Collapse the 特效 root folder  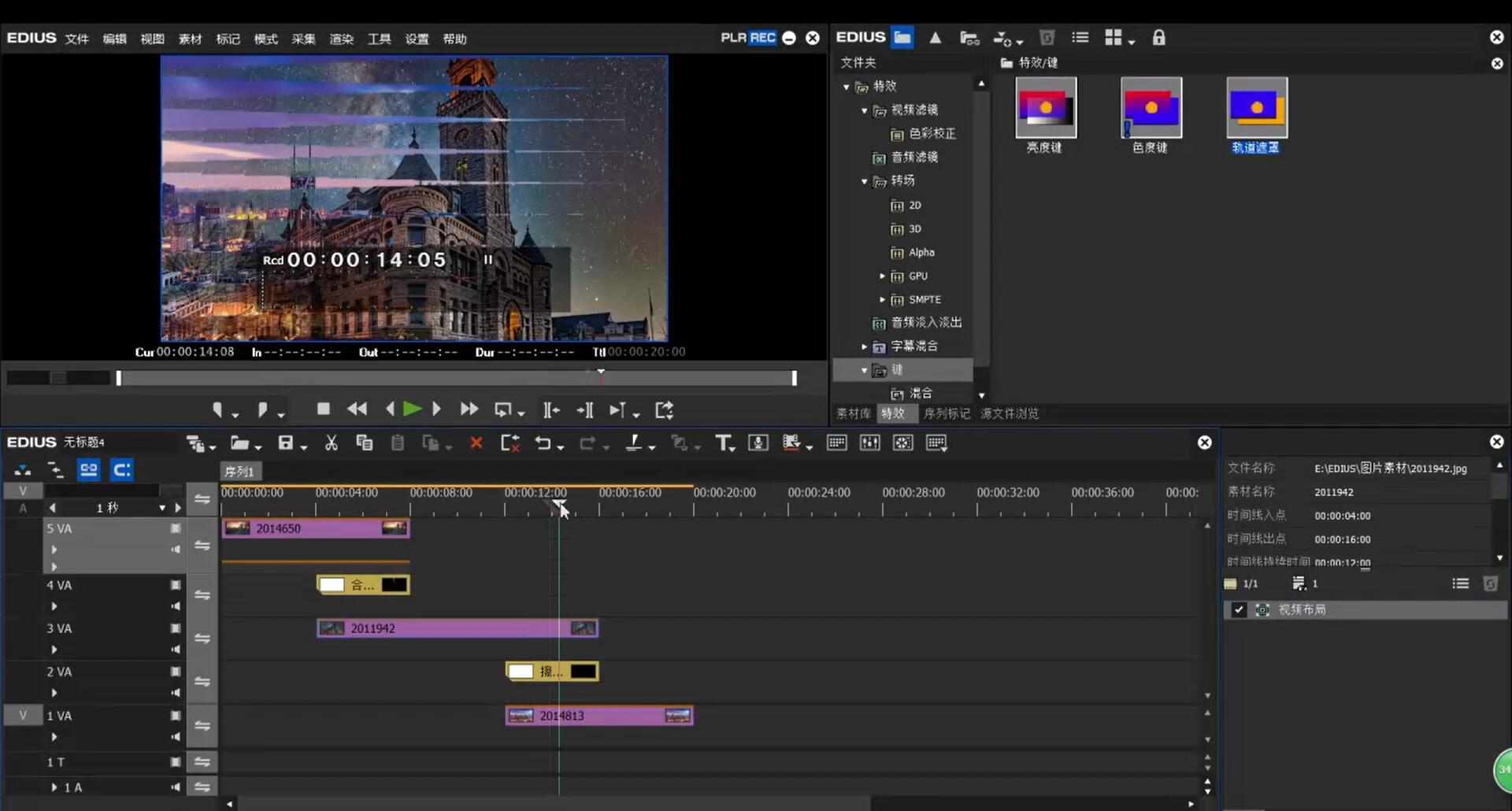pyautogui.click(x=847, y=87)
